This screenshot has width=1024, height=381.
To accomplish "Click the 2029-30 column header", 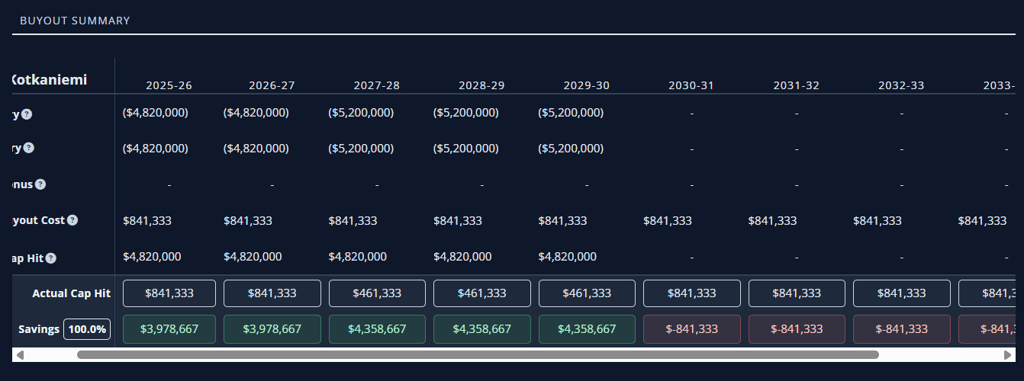I will click(586, 86).
